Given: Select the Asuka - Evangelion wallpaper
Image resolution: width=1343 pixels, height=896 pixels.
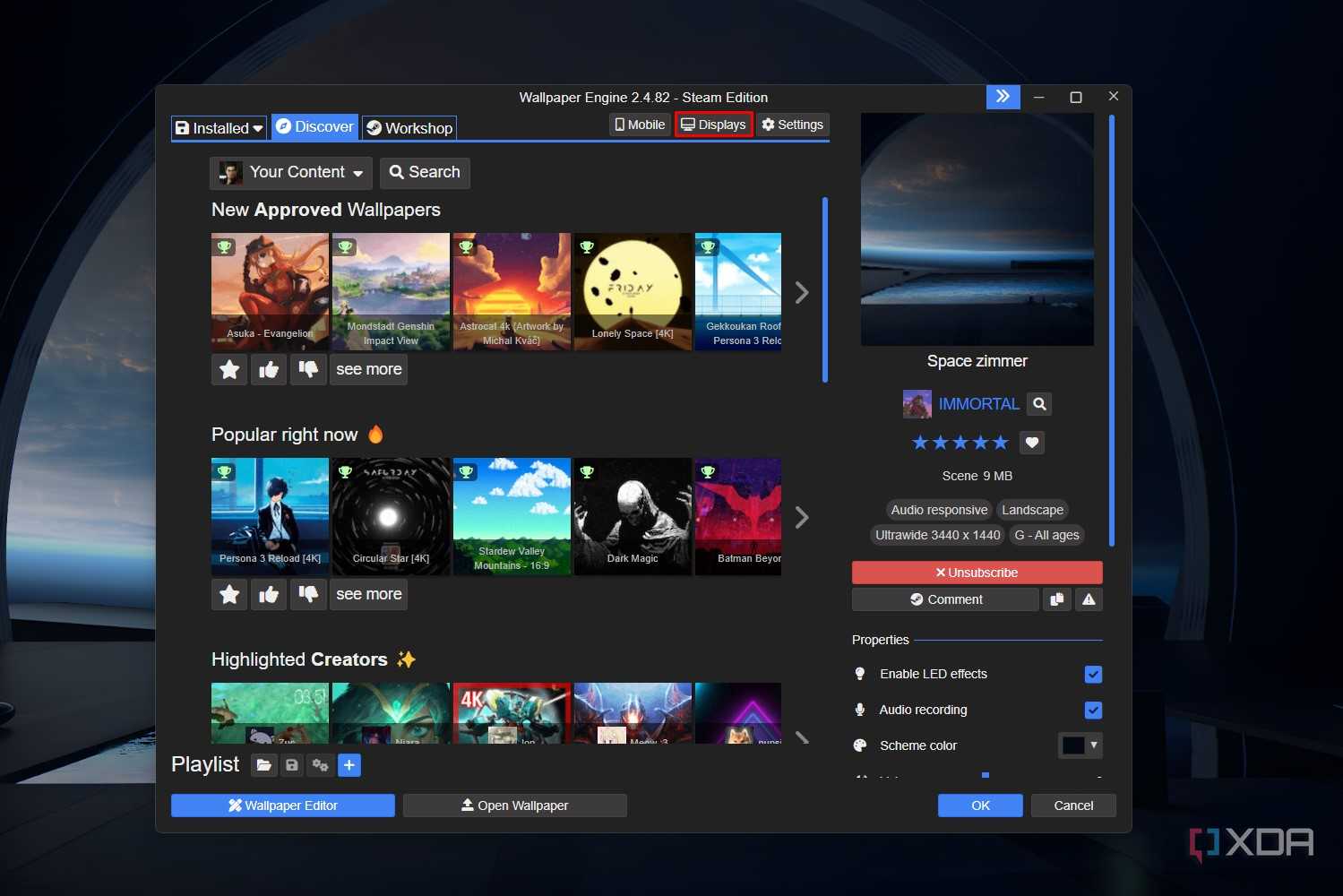Looking at the screenshot, I should [270, 291].
